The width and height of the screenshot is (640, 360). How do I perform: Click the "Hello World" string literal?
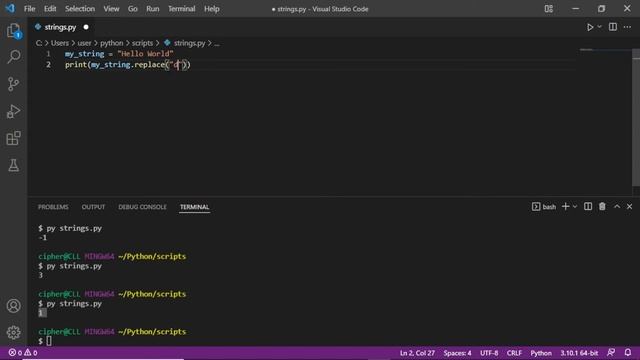(x=145, y=54)
